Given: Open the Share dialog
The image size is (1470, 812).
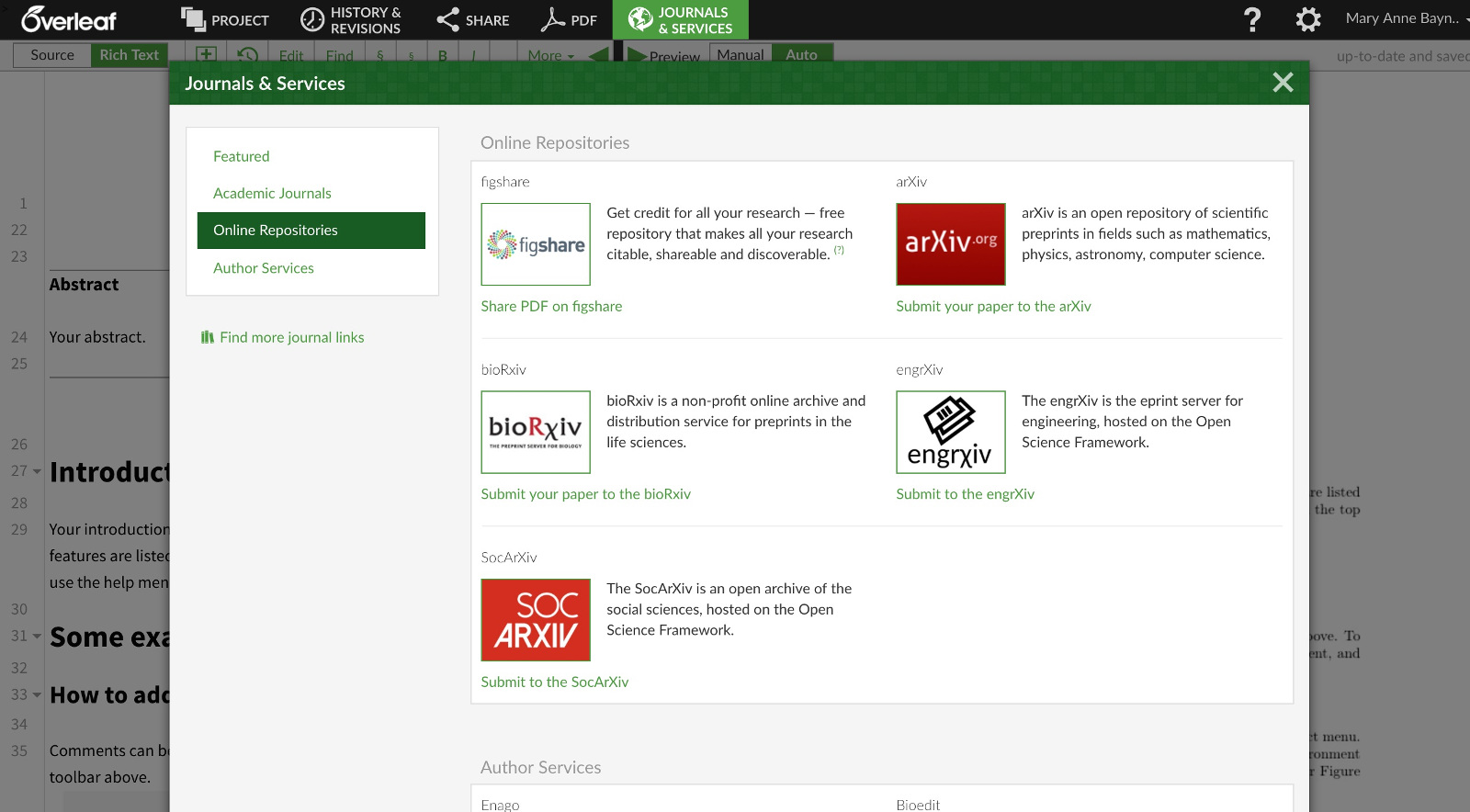Looking at the screenshot, I should 473,19.
